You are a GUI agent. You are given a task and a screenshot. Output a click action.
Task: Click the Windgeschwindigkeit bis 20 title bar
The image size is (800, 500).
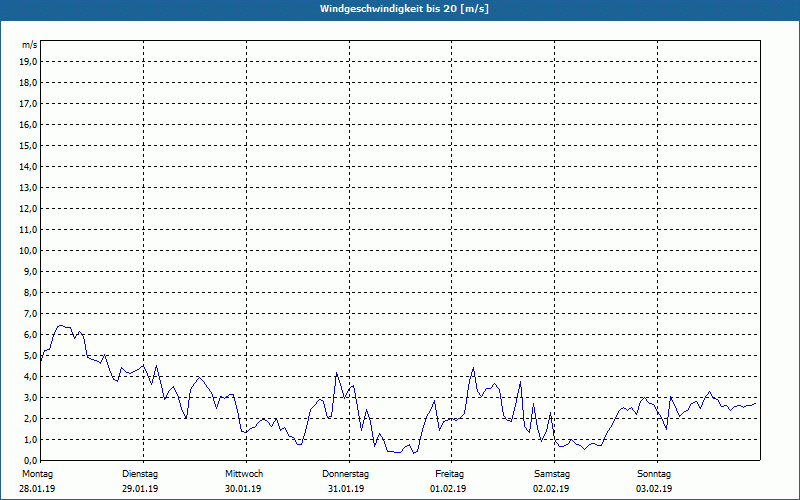tap(400, 10)
